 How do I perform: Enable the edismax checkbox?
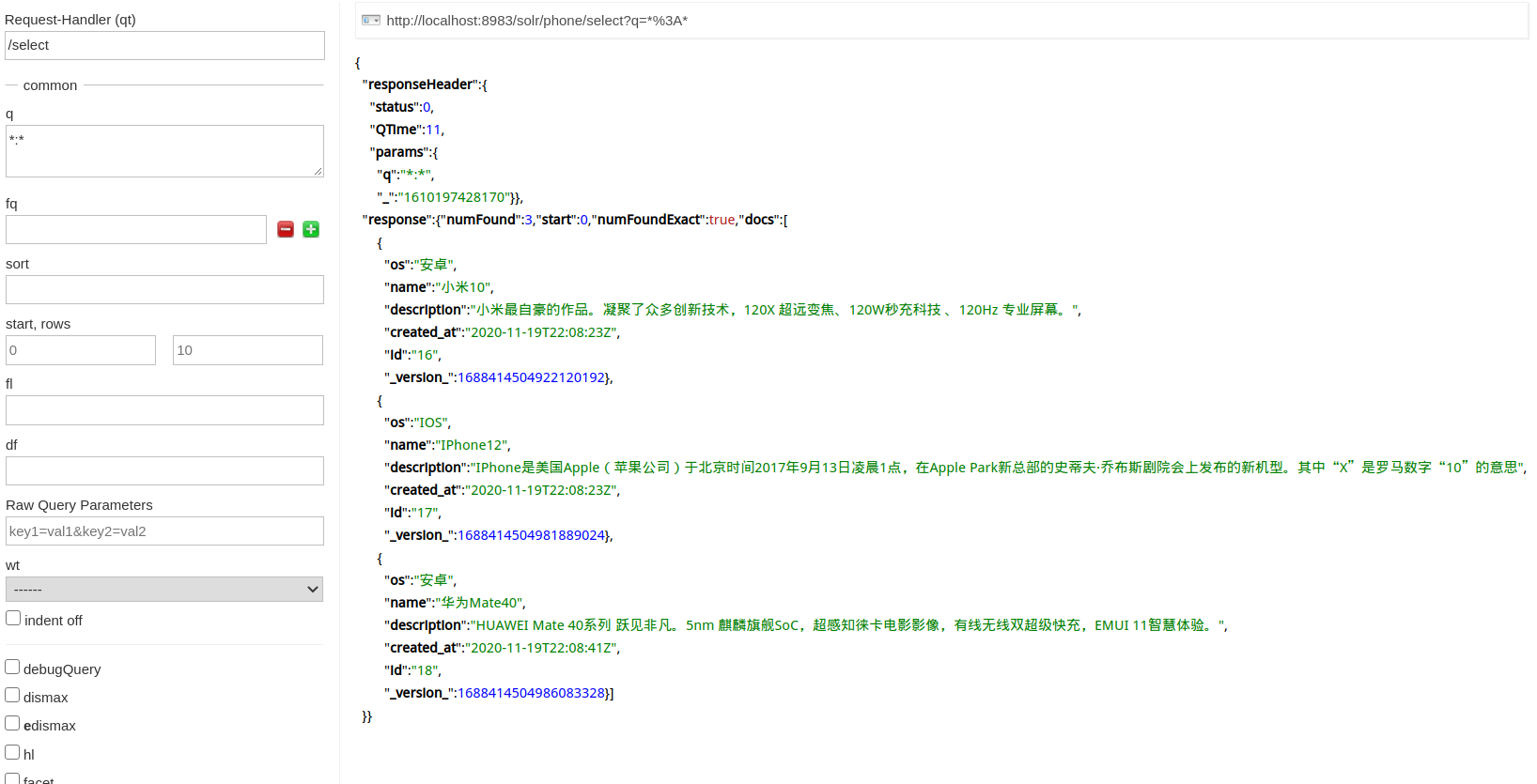coord(12,723)
